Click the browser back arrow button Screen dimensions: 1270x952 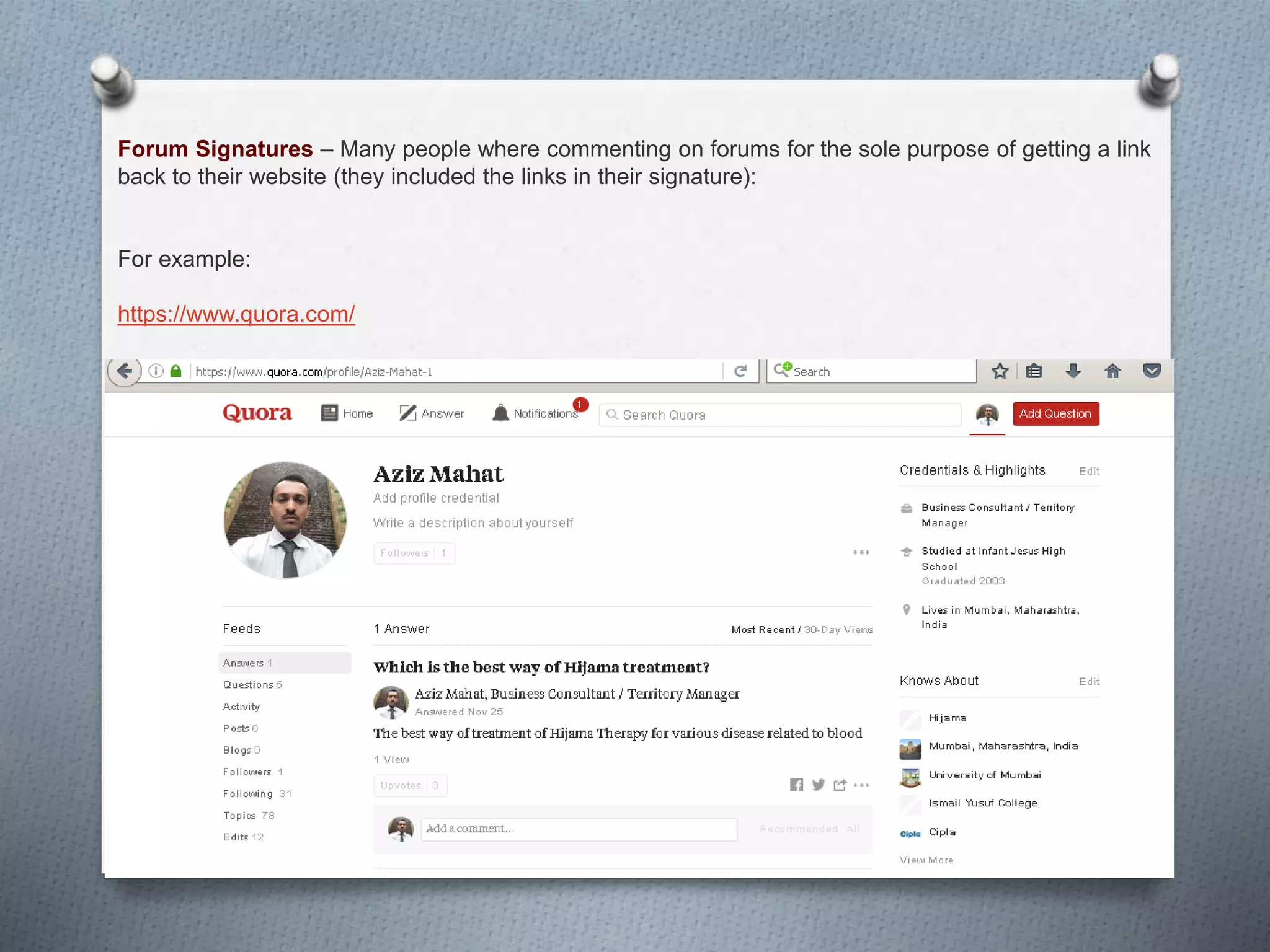(x=125, y=371)
